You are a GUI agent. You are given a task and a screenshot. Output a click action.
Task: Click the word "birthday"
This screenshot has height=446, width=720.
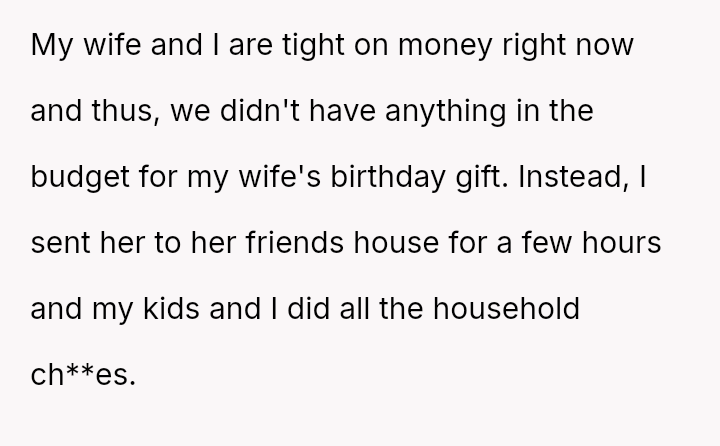click(418, 178)
